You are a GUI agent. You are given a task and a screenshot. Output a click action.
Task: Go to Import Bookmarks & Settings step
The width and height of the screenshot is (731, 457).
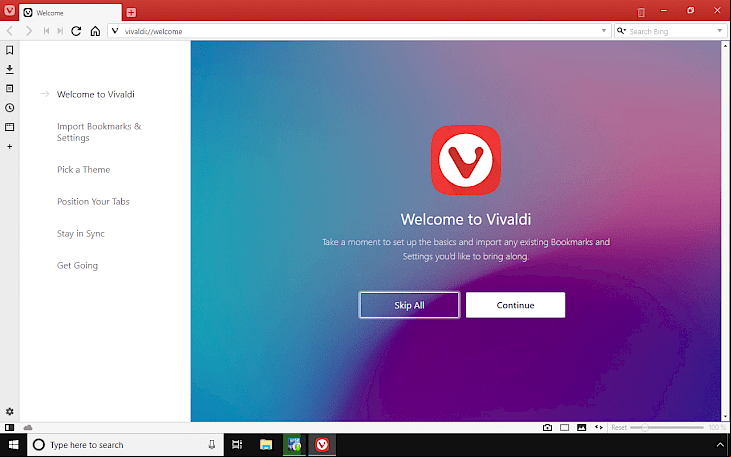tap(99, 132)
